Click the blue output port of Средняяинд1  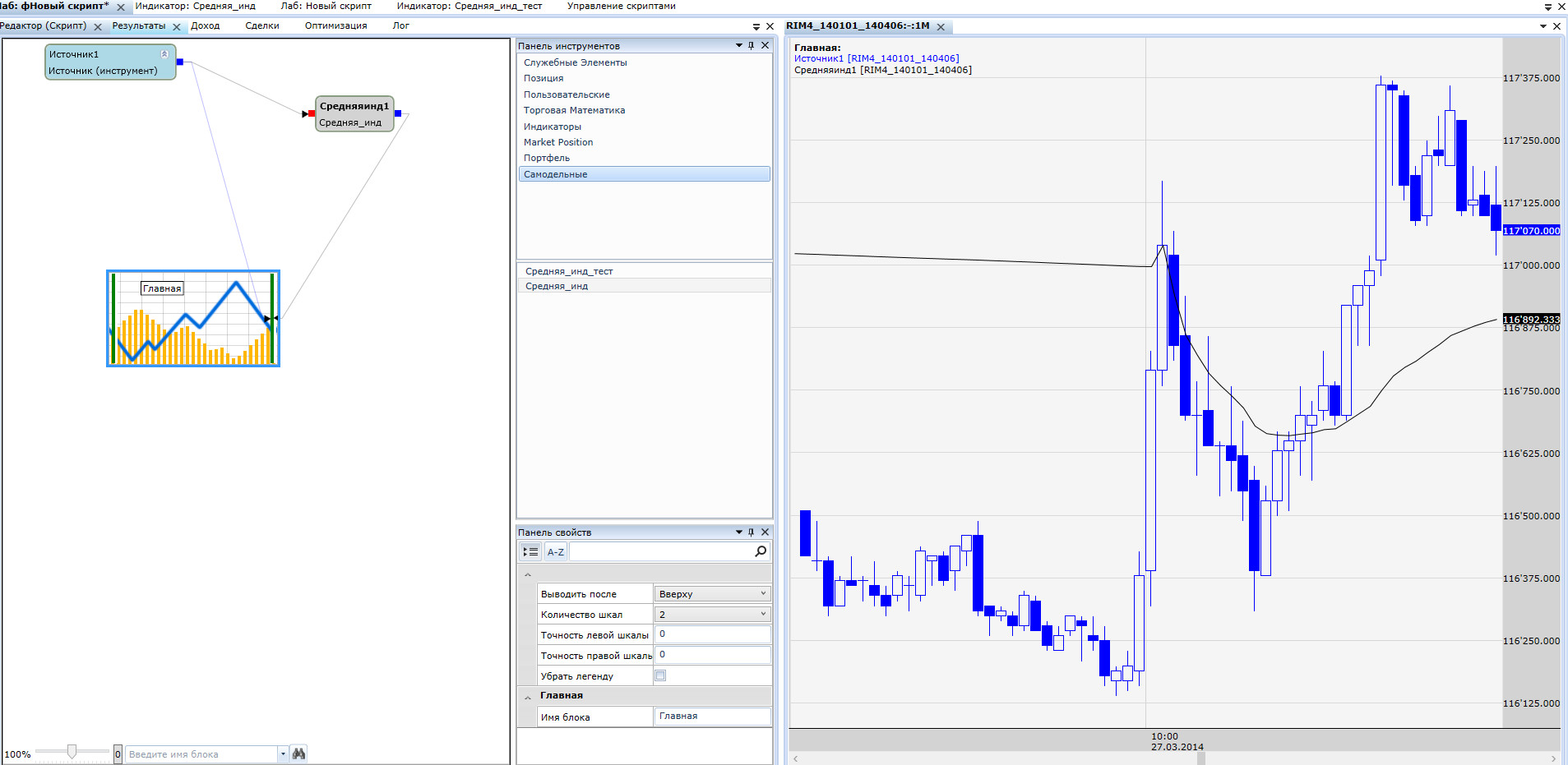(x=398, y=113)
